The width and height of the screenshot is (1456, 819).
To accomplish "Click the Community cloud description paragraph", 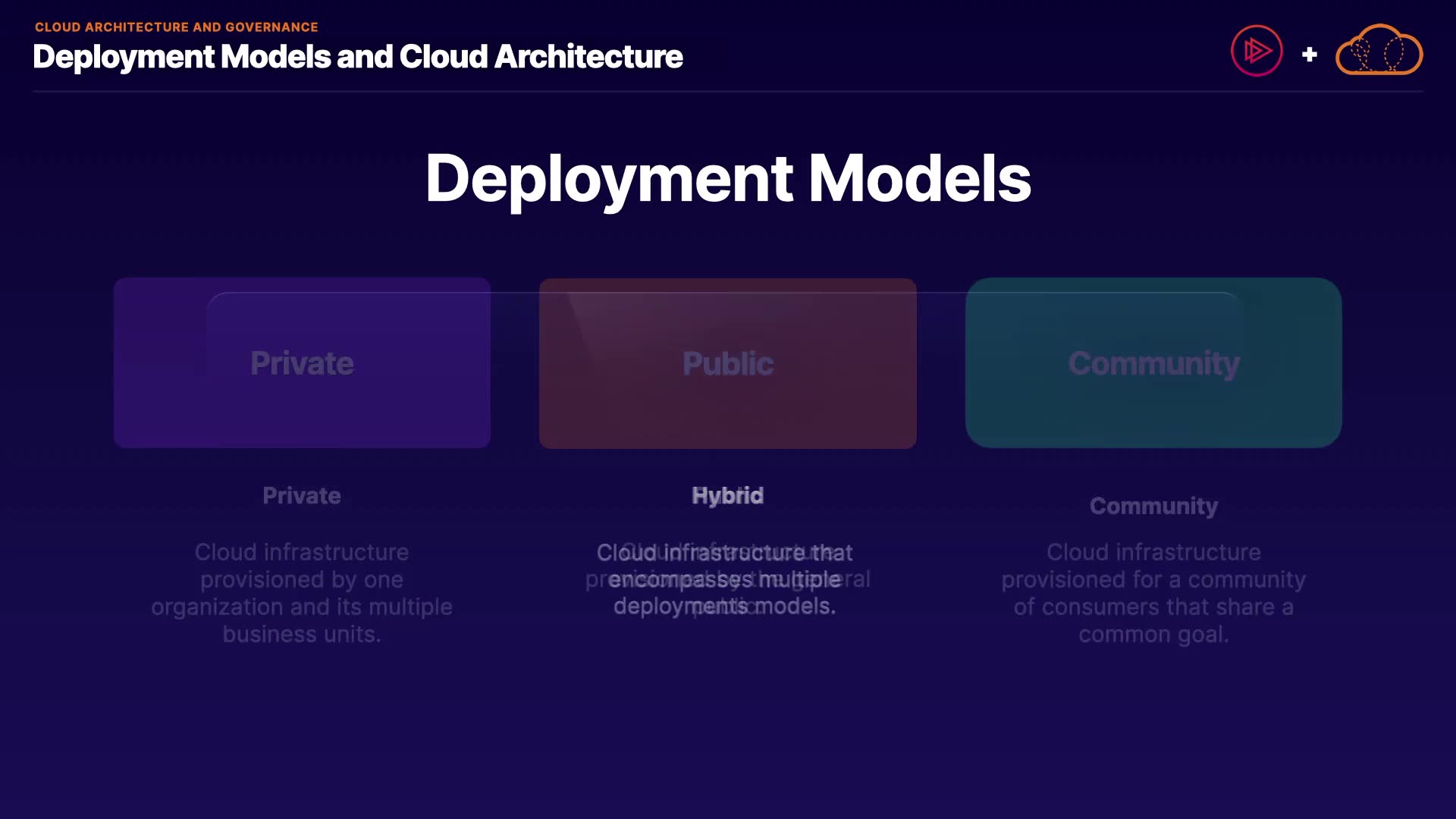I will 1153,593.
